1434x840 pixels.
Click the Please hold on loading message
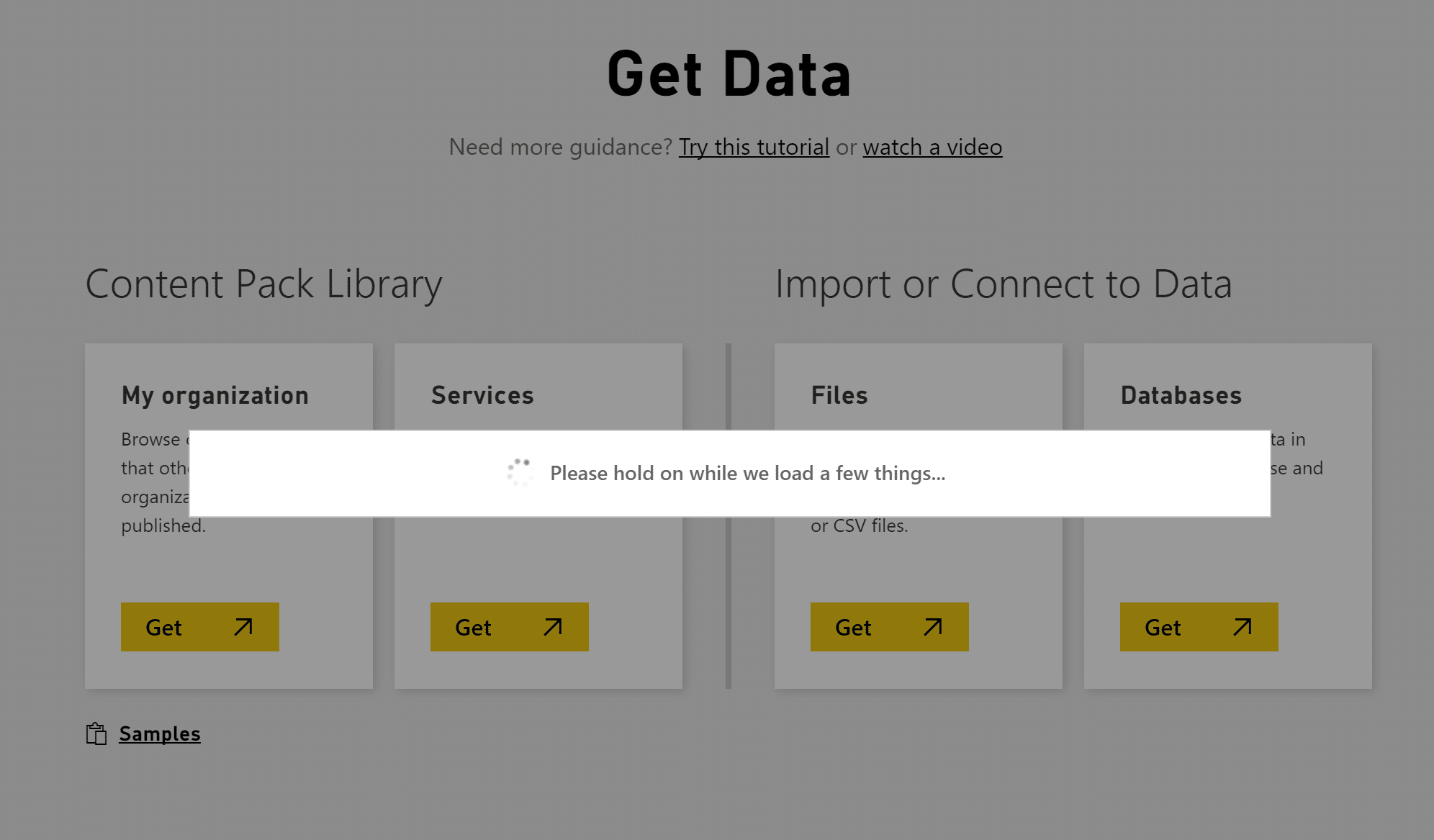tap(747, 473)
